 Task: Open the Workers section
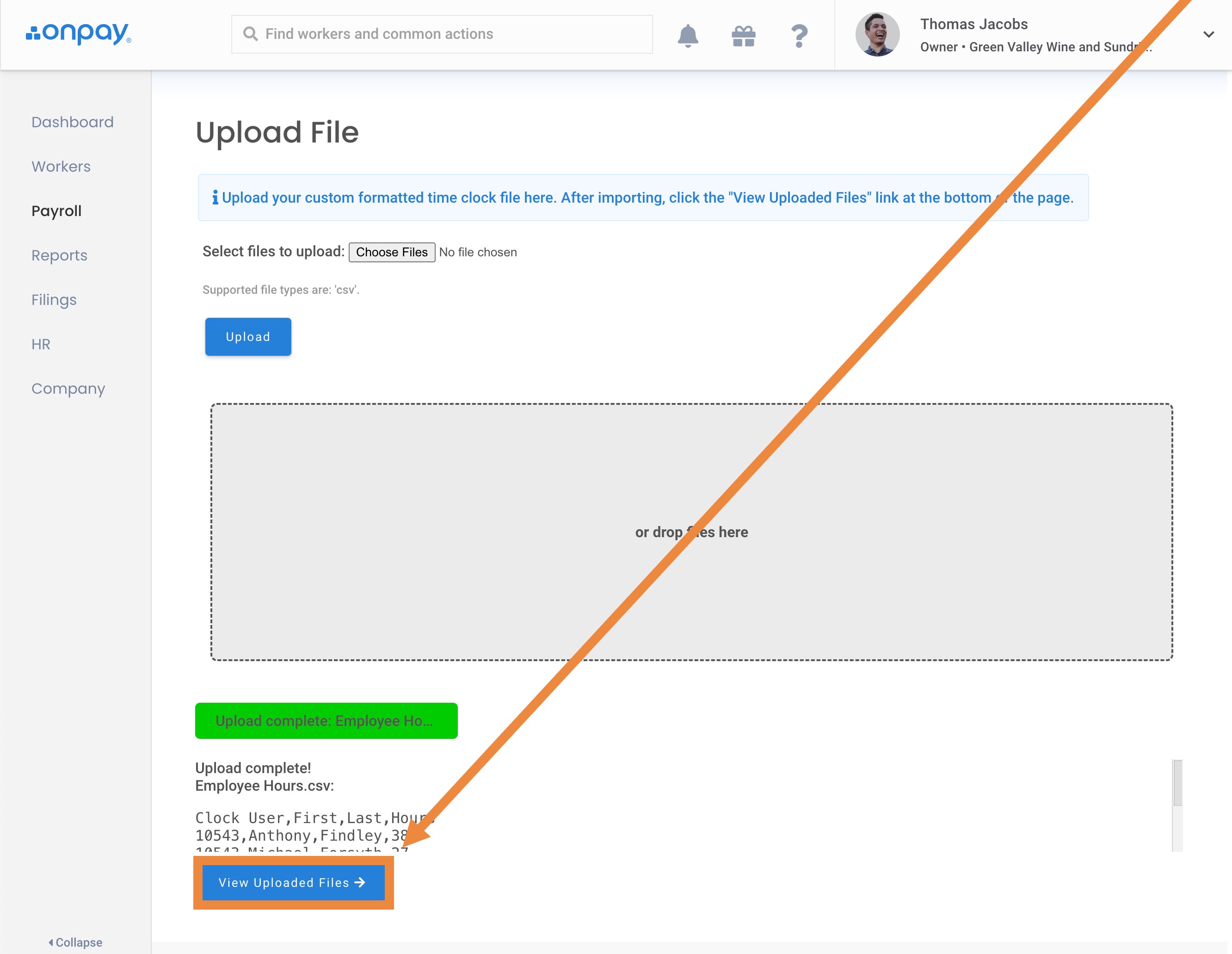[61, 167]
